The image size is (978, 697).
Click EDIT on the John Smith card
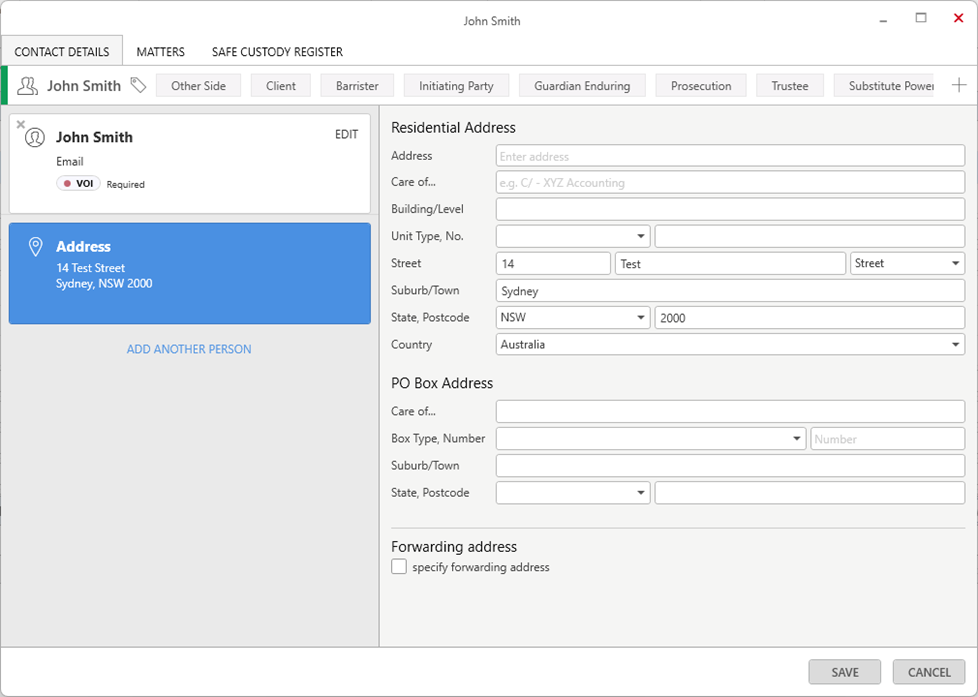[x=346, y=134]
